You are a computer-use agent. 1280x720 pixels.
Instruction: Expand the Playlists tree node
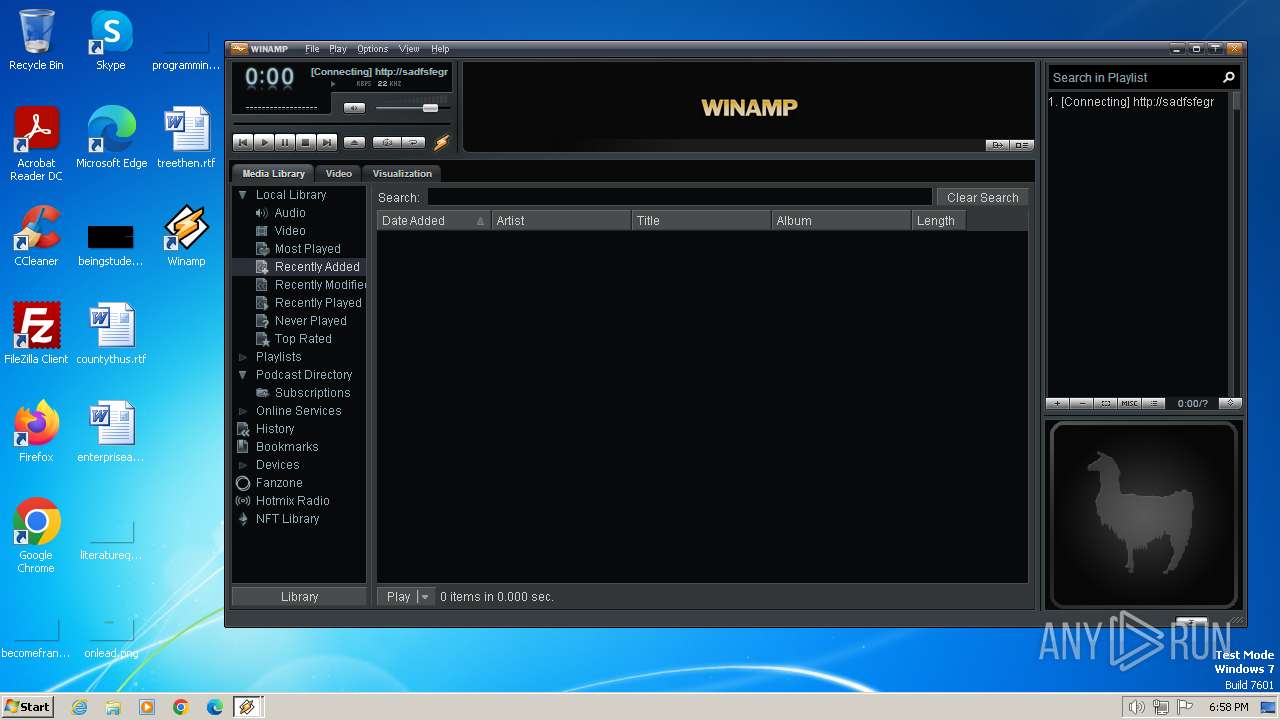pyautogui.click(x=242, y=357)
